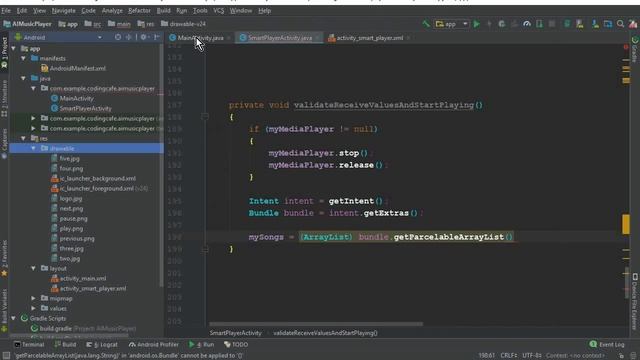The height and width of the screenshot is (360, 640).
Task: Run the app with green play icon
Action: pyautogui.click(x=476, y=24)
